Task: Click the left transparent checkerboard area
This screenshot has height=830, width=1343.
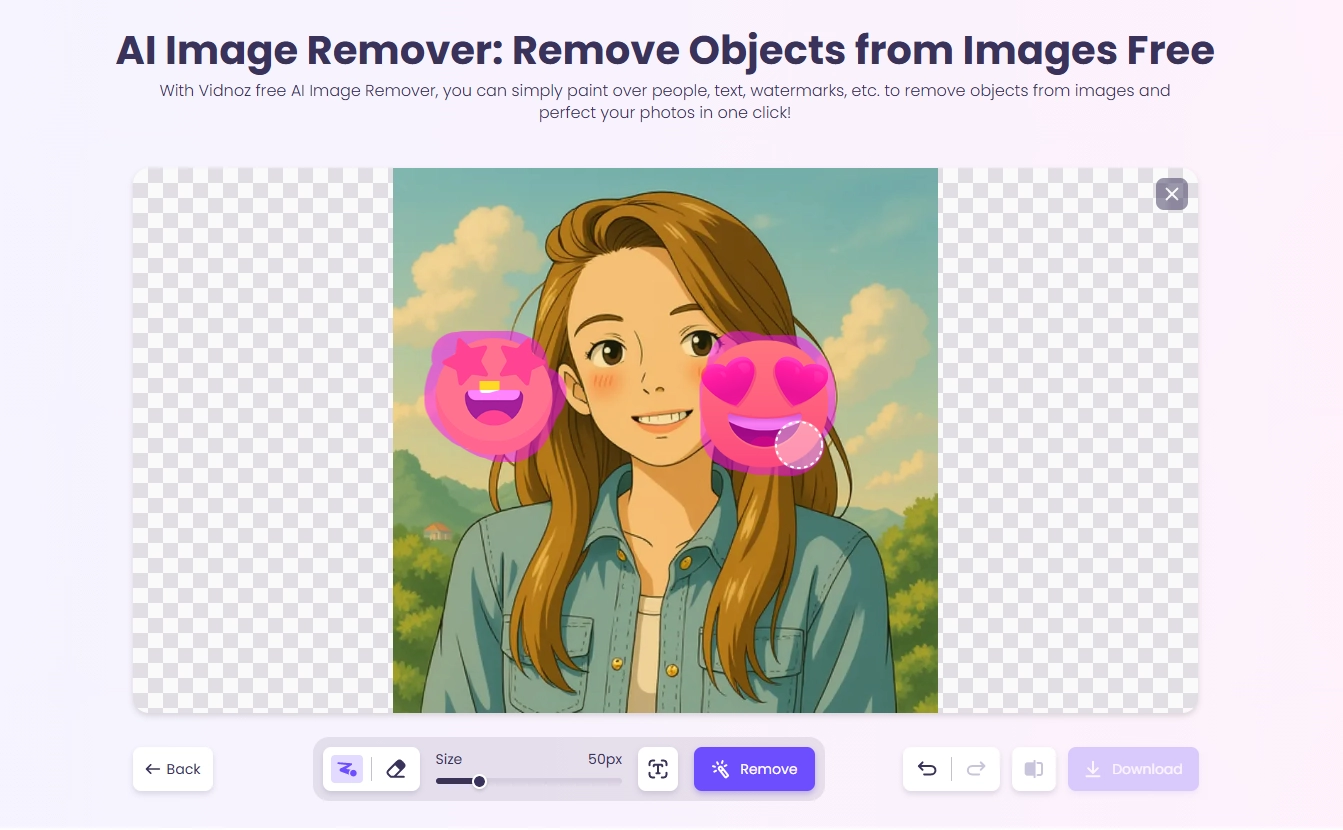Action: coord(262,440)
